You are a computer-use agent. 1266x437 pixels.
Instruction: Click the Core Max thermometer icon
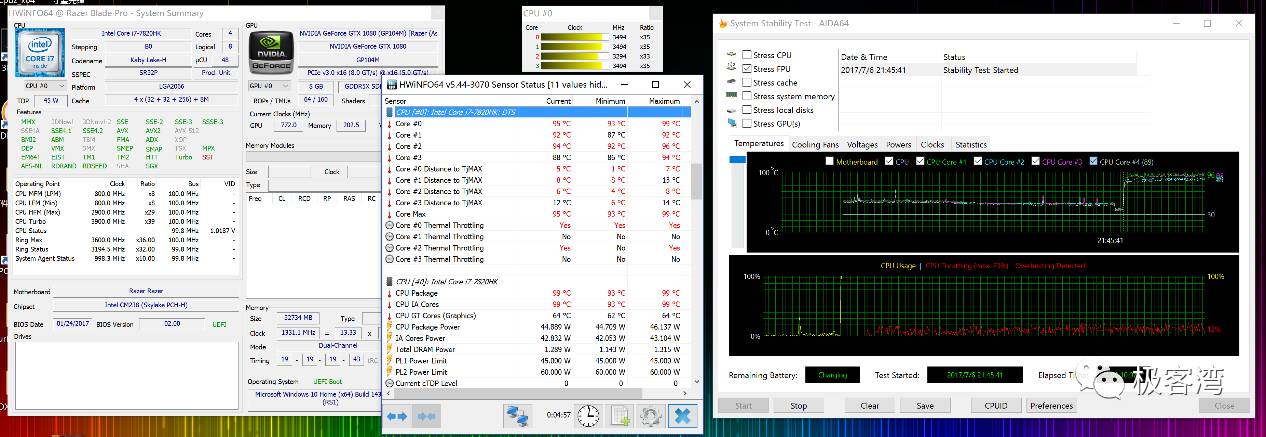pyautogui.click(x=389, y=214)
